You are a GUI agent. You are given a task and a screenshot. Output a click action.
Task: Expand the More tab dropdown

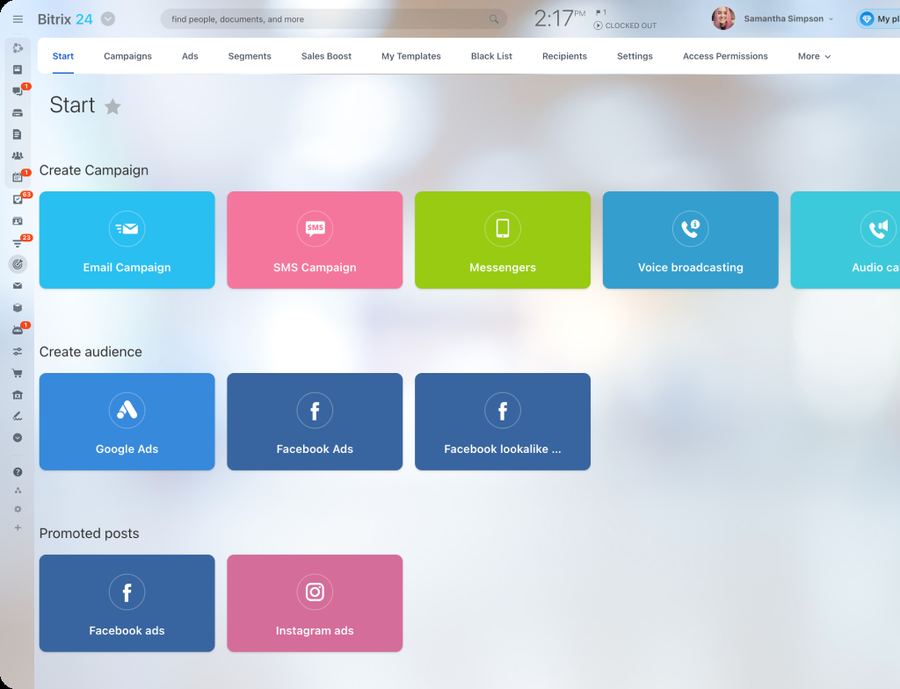(x=814, y=56)
